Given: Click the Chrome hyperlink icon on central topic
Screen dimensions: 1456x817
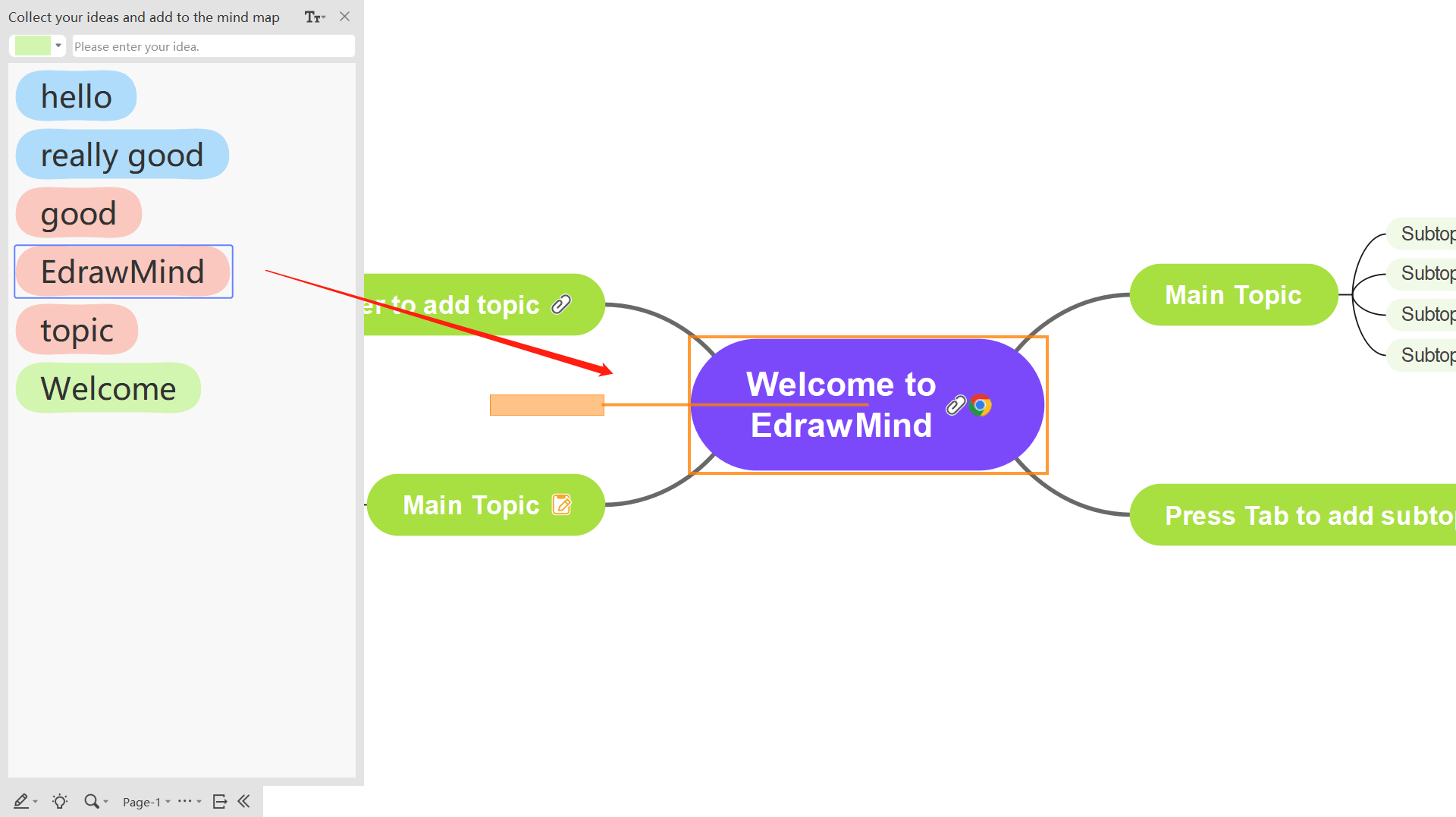Looking at the screenshot, I should point(980,405).
